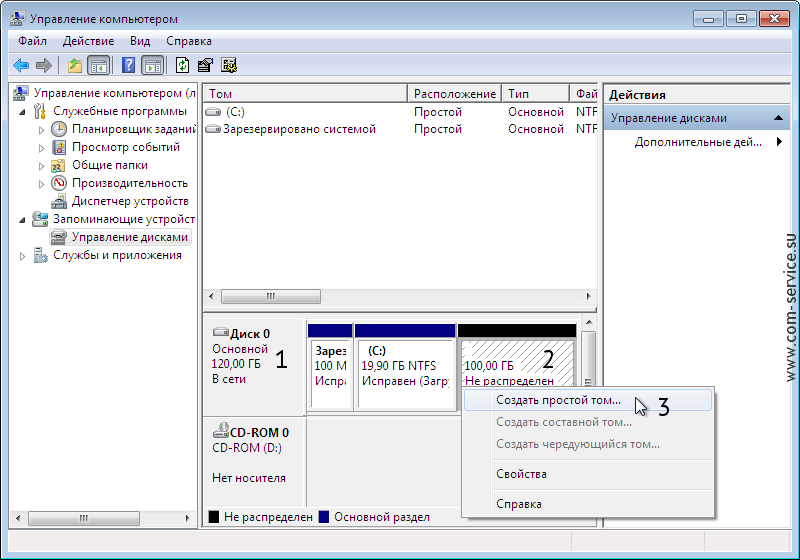Click the System Tools wrench icon
This screenshot has width=800, height=560.
pos(40,111)
